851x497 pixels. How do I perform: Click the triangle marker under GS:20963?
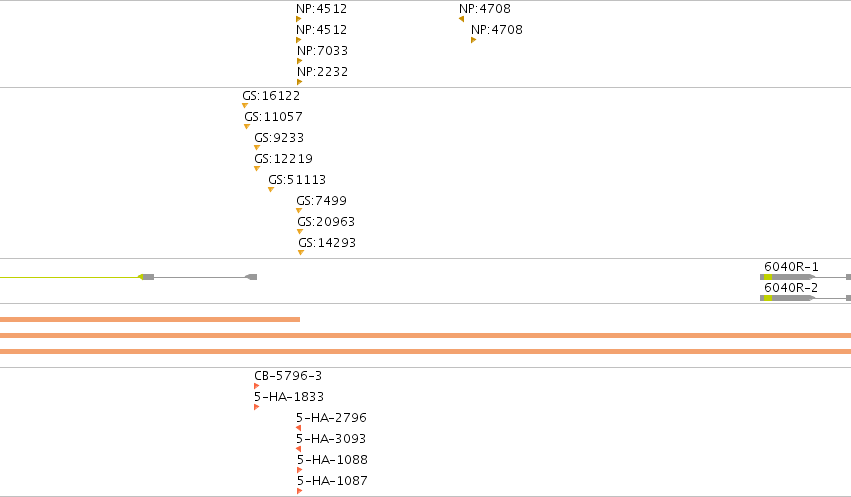(x=300, y=232)
